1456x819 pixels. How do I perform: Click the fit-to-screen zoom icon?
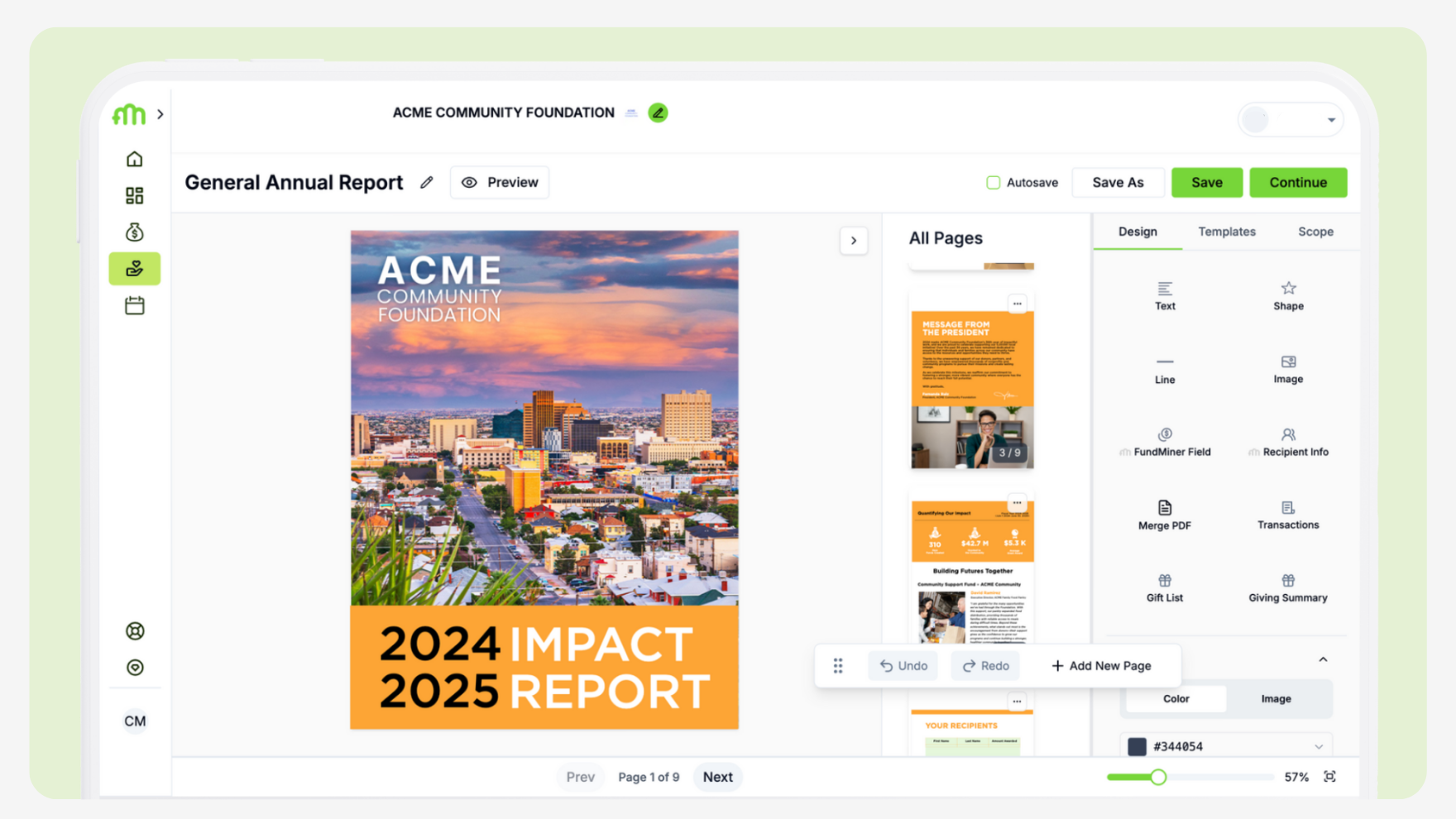1329,777
